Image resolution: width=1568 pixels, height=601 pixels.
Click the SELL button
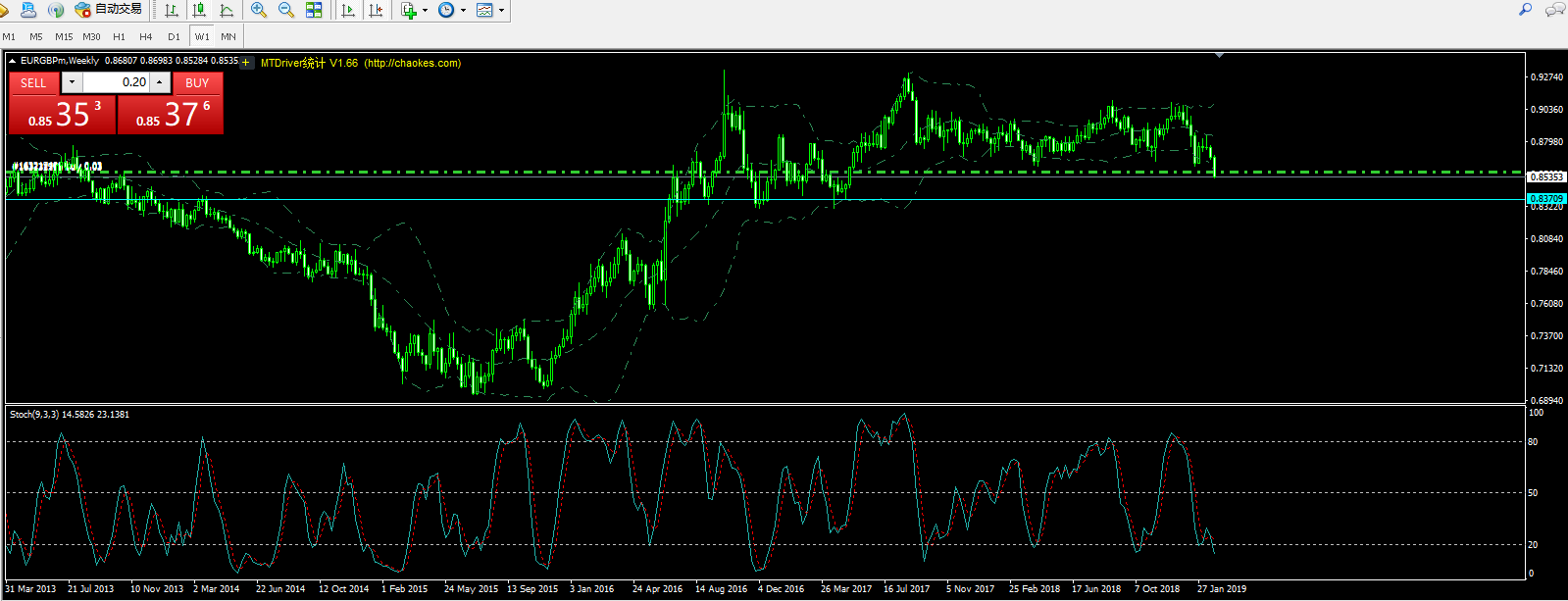(33, 83)
